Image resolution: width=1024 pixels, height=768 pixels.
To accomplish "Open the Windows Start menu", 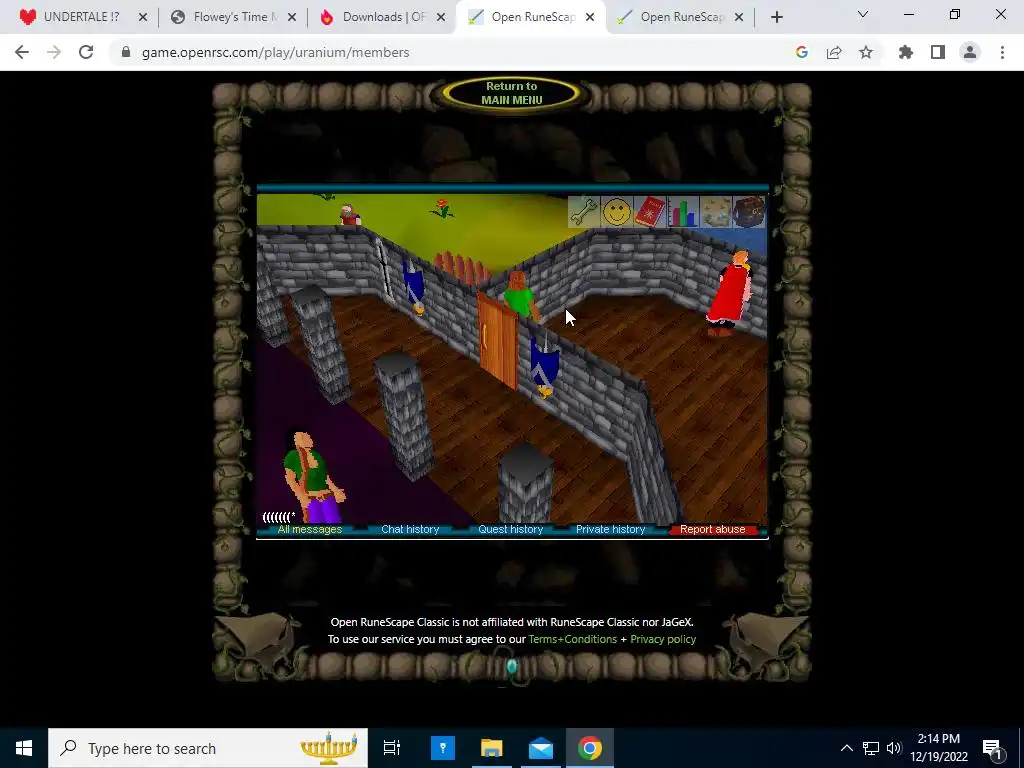I will click(24, 748).
